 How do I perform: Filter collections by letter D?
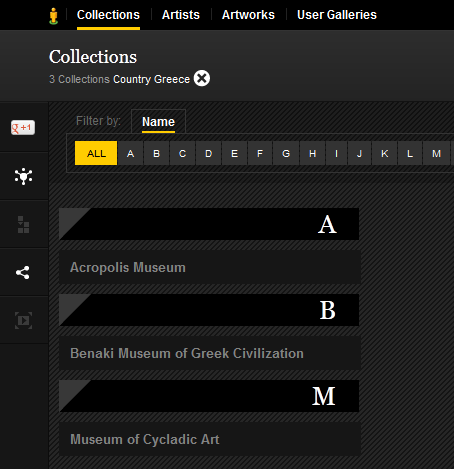209,153
